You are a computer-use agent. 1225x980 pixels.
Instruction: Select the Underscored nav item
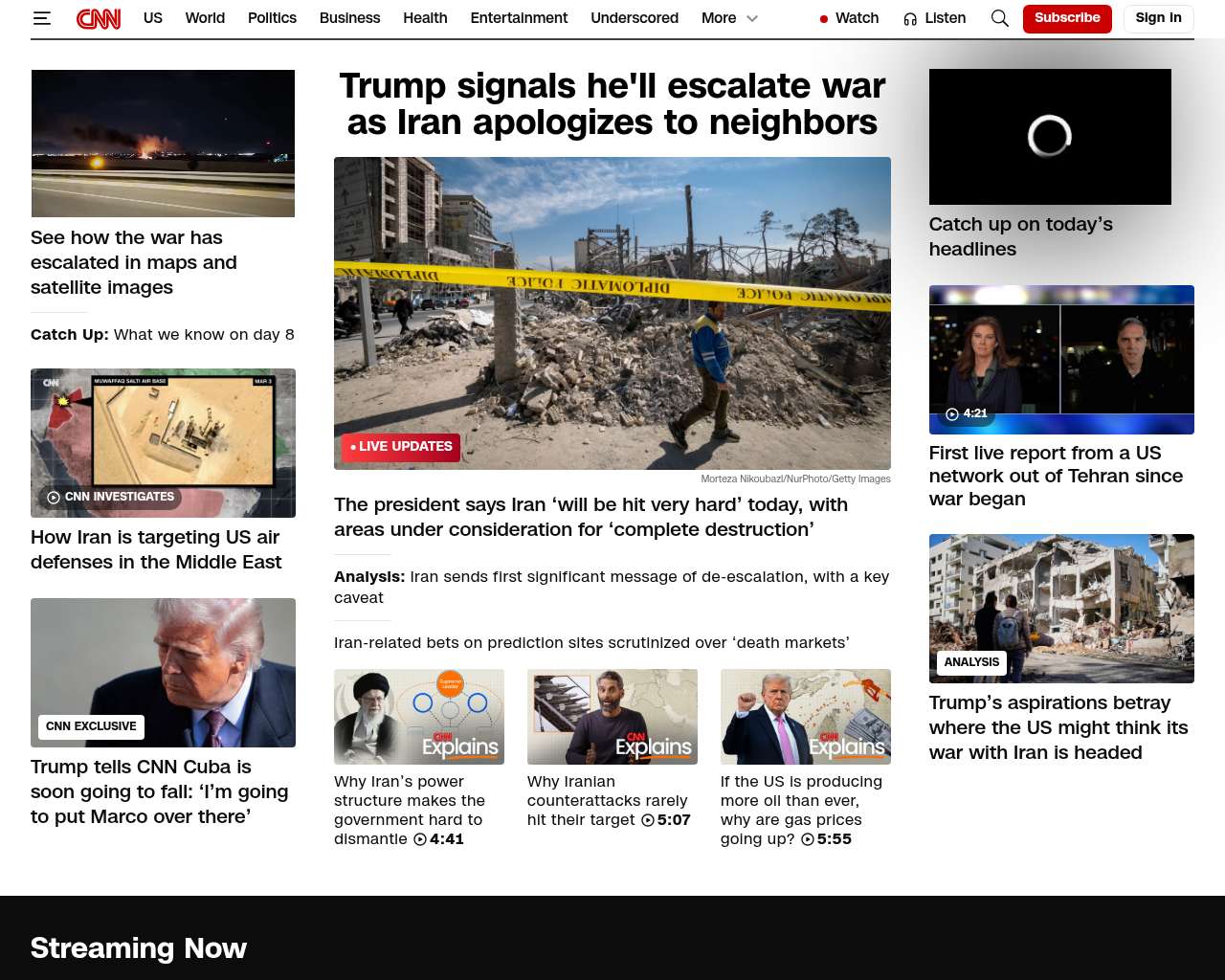[635, 18]
